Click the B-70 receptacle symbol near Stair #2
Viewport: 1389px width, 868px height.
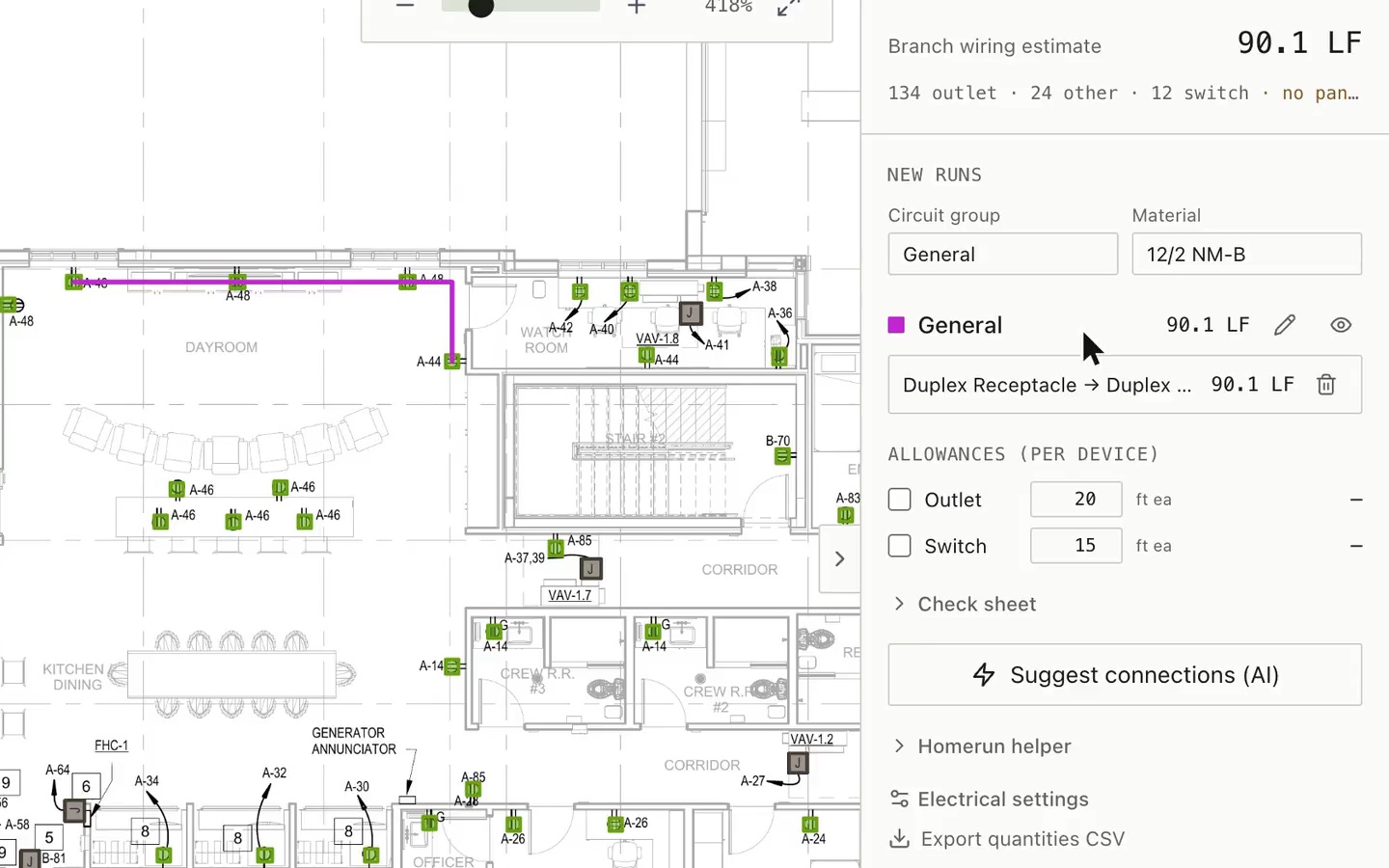(x=782, y=456)
